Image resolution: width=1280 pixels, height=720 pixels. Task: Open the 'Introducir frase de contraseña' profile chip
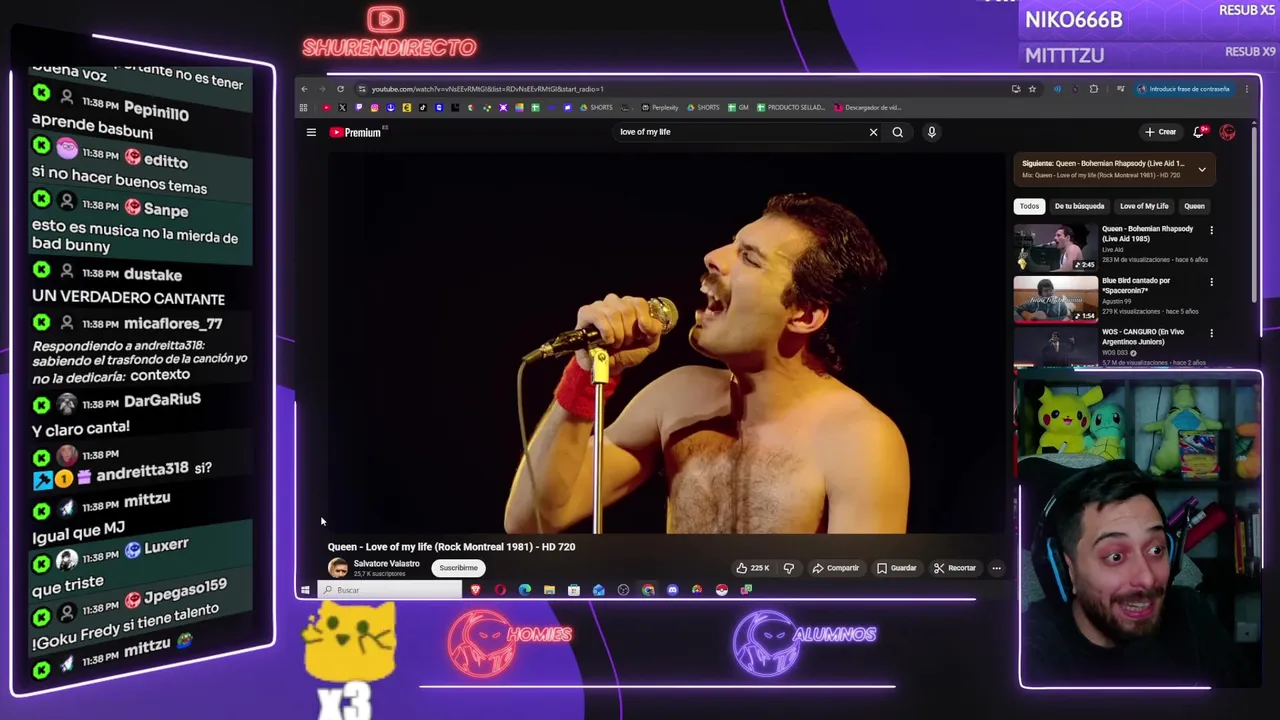[x=1183, y=89]
